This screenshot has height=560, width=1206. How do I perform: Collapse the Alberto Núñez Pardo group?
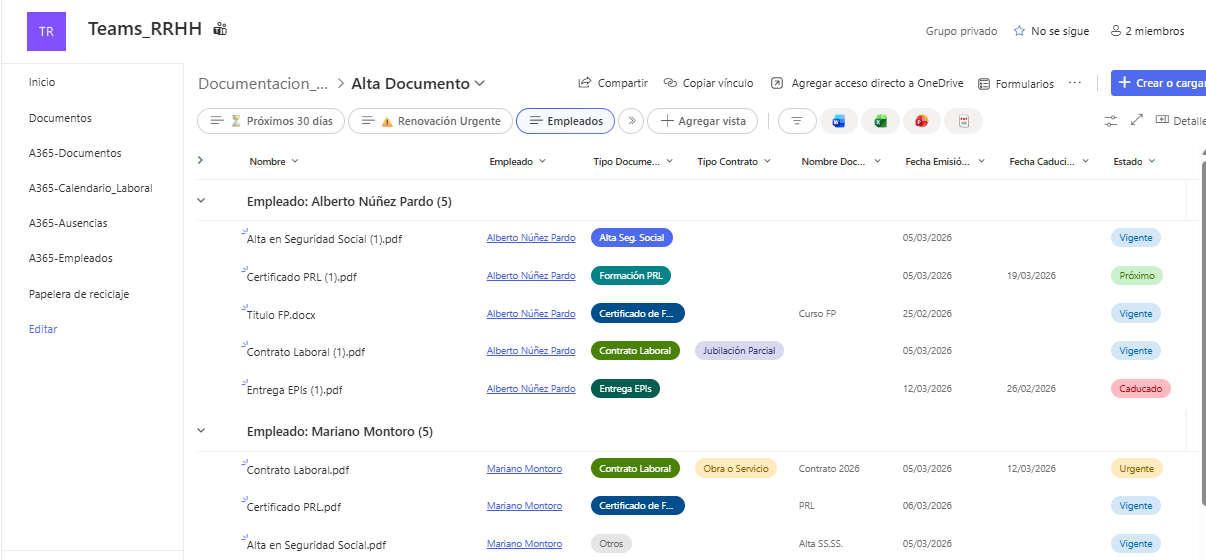pos(201,201)
